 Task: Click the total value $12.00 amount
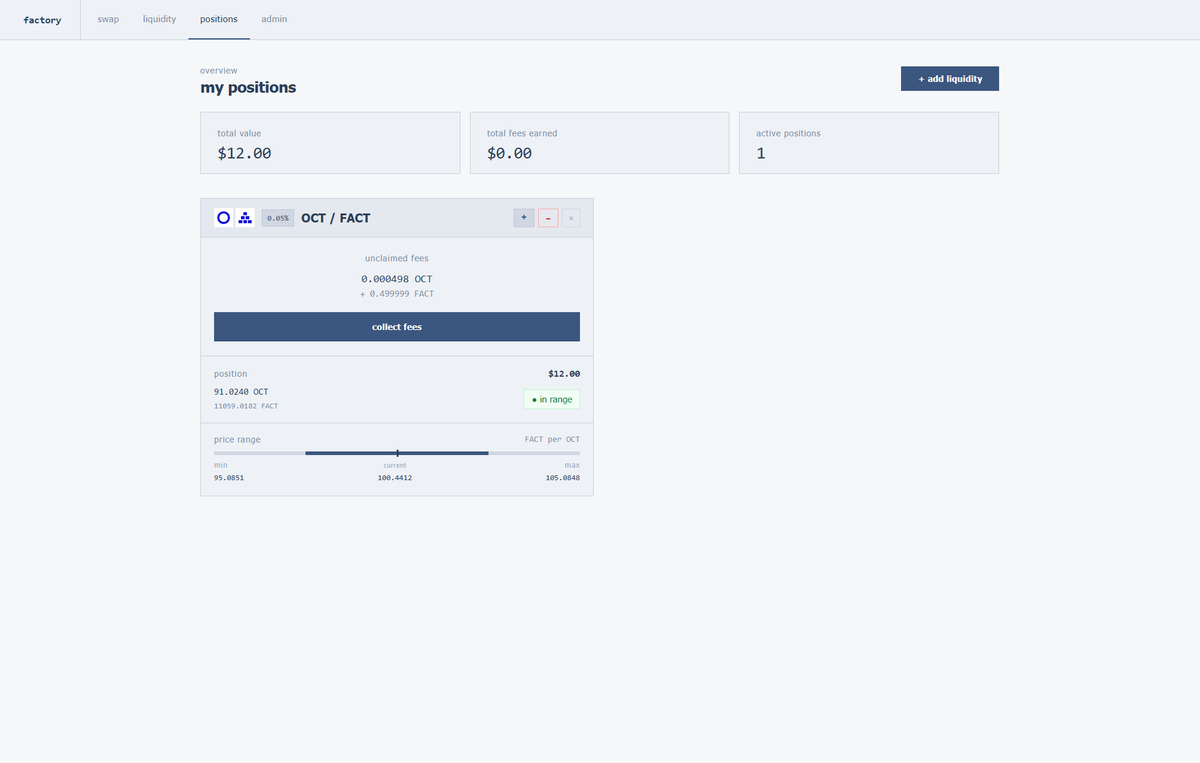coord(244,154)
